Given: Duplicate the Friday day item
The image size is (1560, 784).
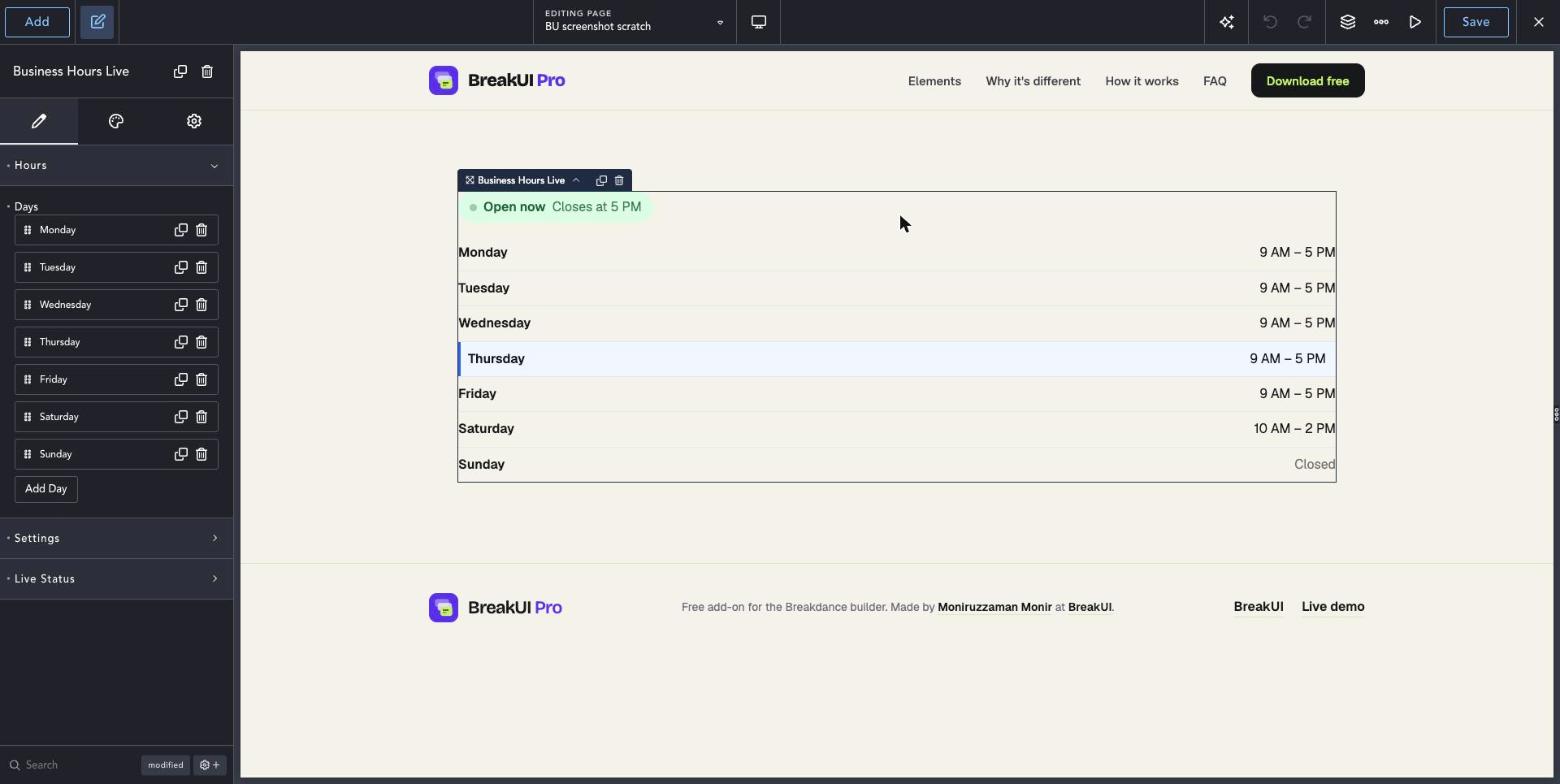Looking at the screenshot, I should [x=181, y=379].
